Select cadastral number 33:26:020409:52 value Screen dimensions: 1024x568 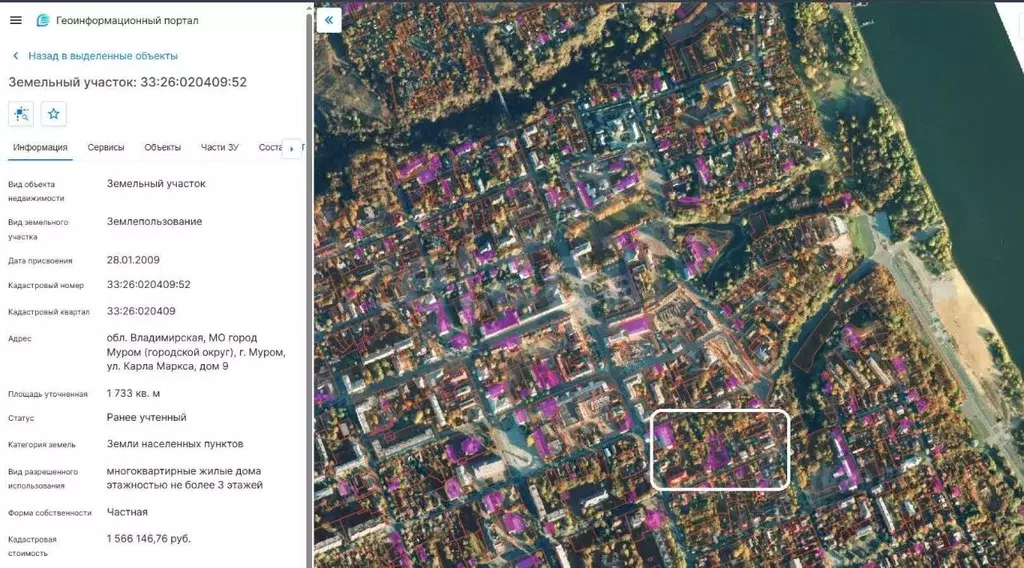[x=148, y=285]
